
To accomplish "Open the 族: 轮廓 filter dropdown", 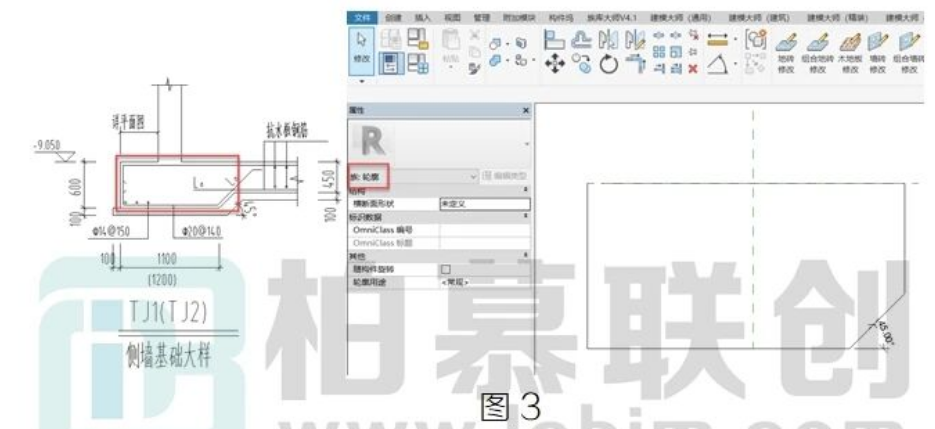I will [x=413, y=177].
